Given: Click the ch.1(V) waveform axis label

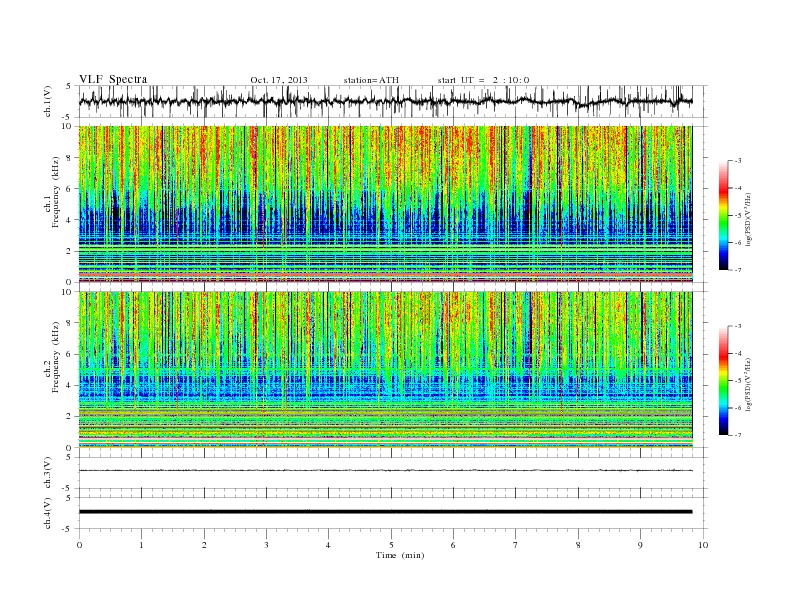Looking at the screenshot, I should 48,101.
